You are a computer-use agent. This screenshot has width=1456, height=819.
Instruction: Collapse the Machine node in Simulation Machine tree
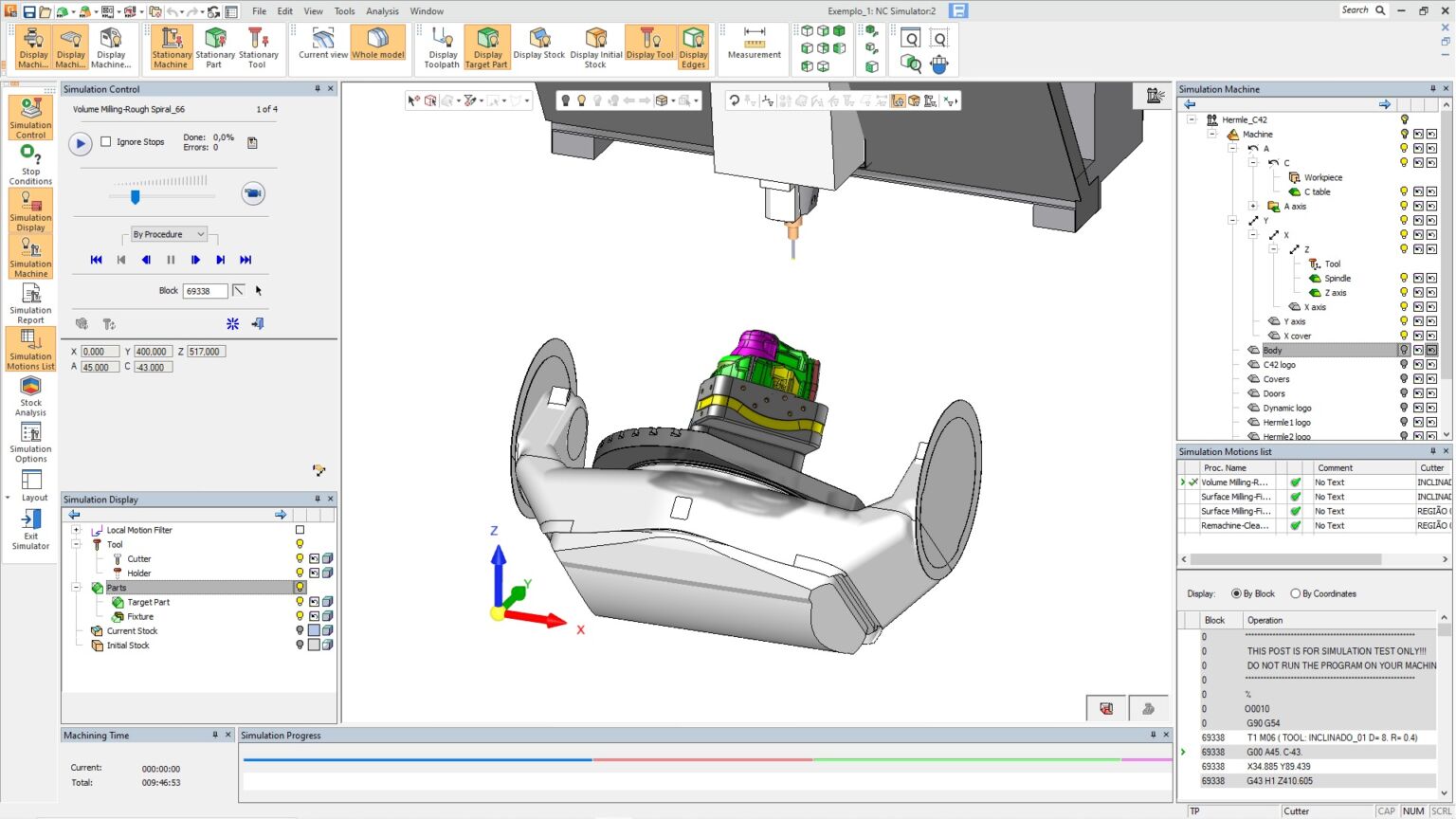click(x=1210, y=134)
